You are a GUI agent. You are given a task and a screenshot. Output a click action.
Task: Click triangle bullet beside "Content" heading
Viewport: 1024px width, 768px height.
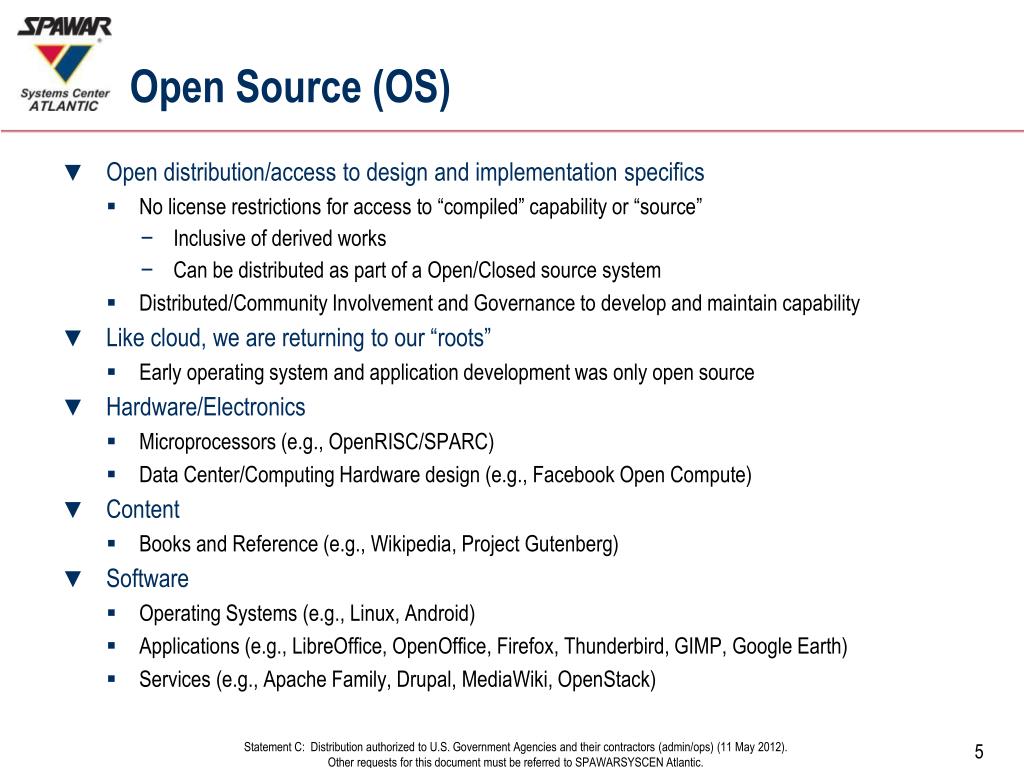tap(73, 510)
